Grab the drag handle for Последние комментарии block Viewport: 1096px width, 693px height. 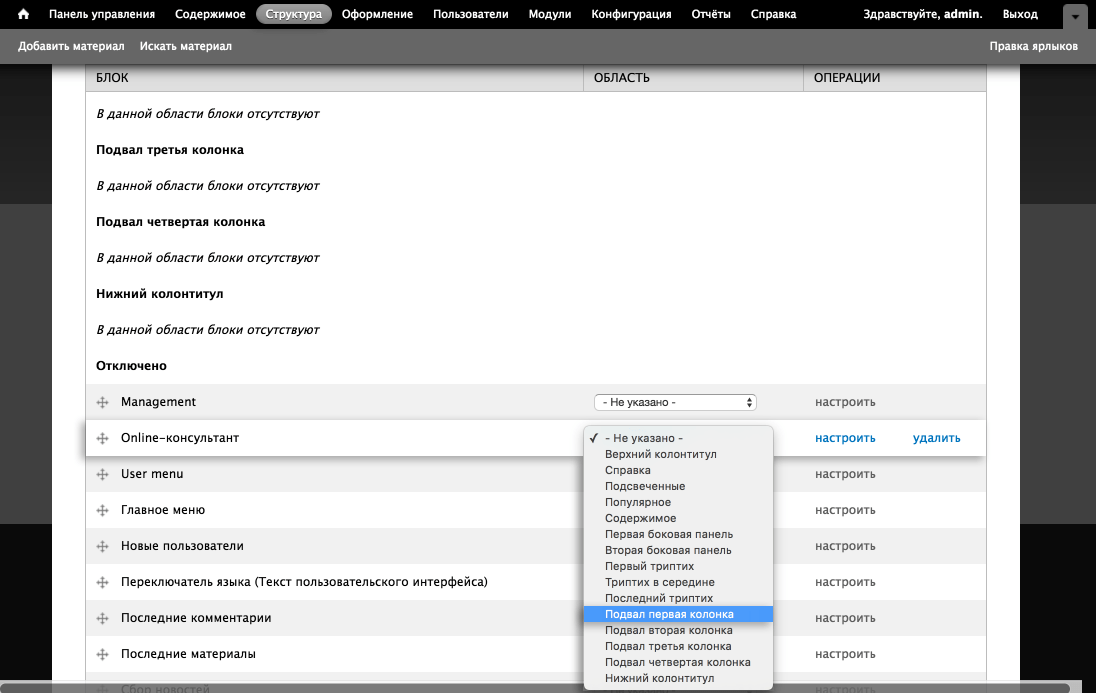coord(103,618)
